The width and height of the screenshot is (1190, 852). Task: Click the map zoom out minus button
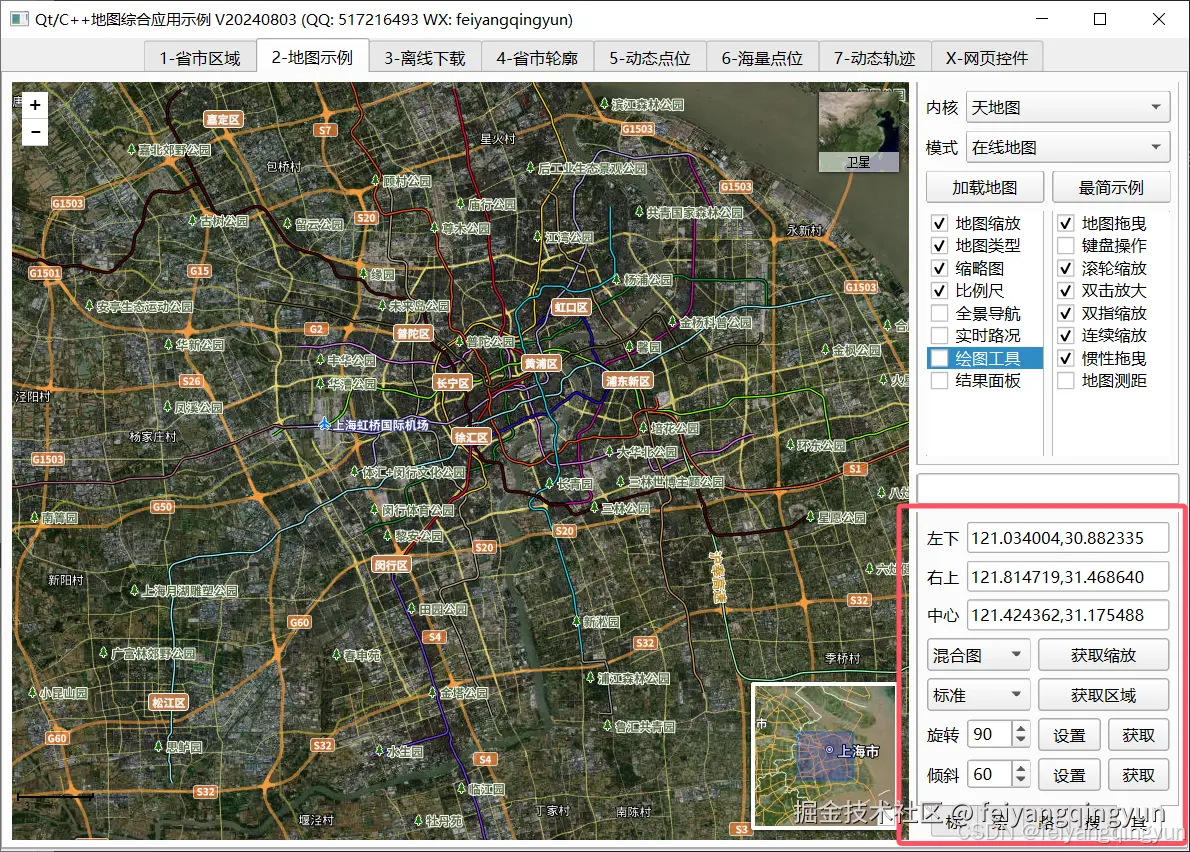(35, 131)
